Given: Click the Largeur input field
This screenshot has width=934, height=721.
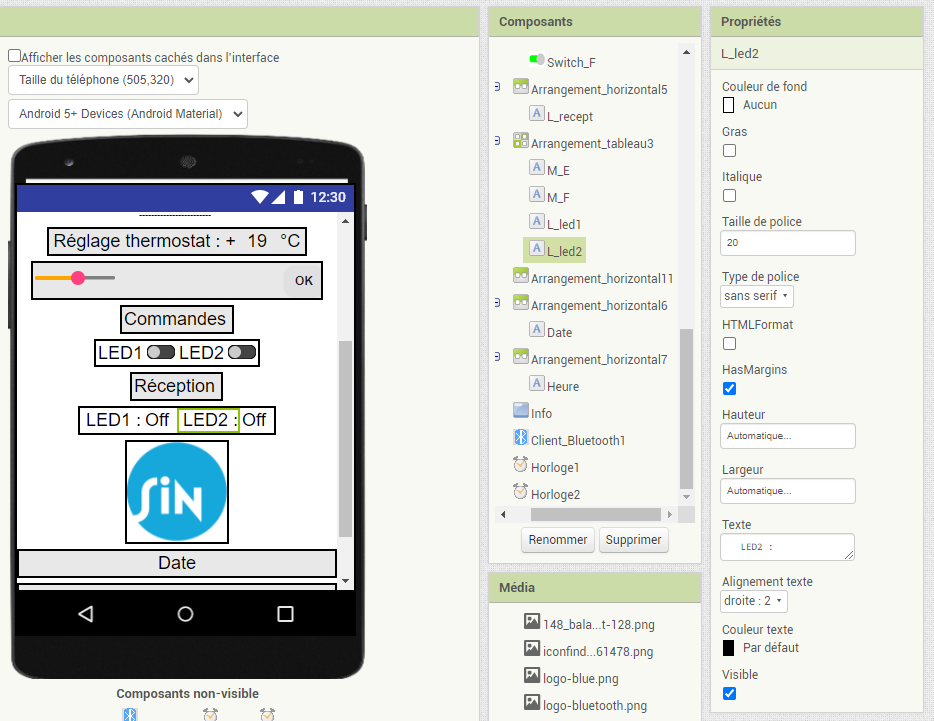Looking at the screenshot, I should pos(787,491).
